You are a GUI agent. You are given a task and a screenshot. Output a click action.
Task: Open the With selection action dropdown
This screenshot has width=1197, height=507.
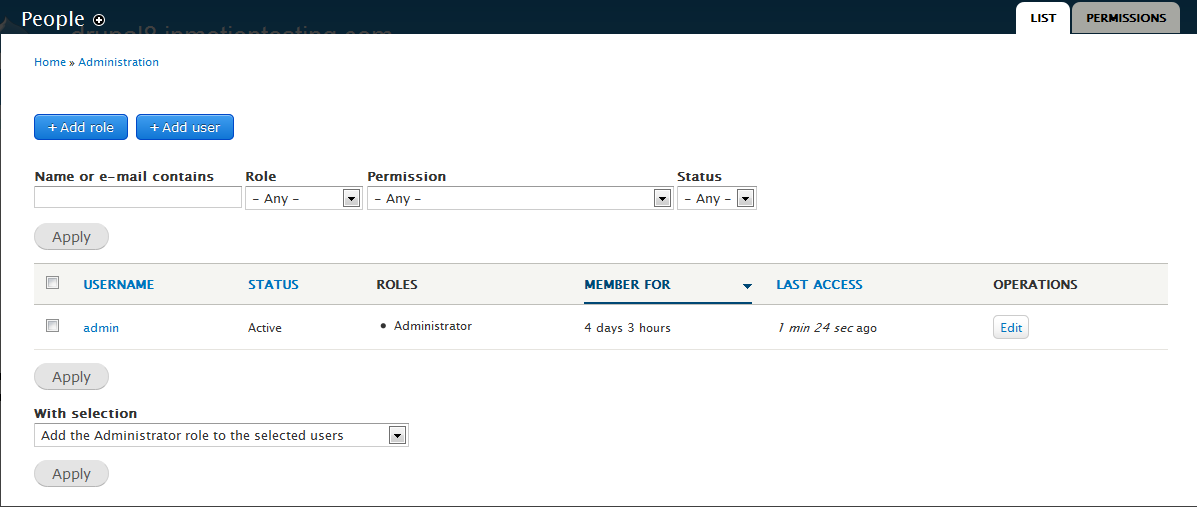click(x=221, y=435)
